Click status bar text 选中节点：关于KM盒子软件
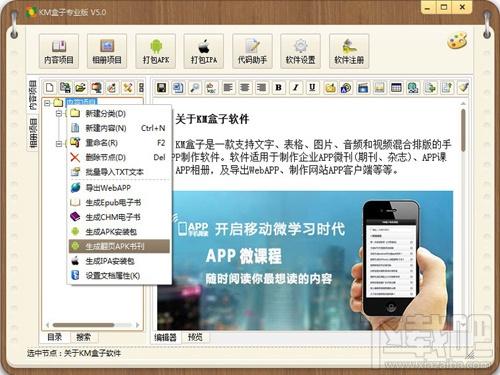The image size is (500, 375). [x=74, y=353]
